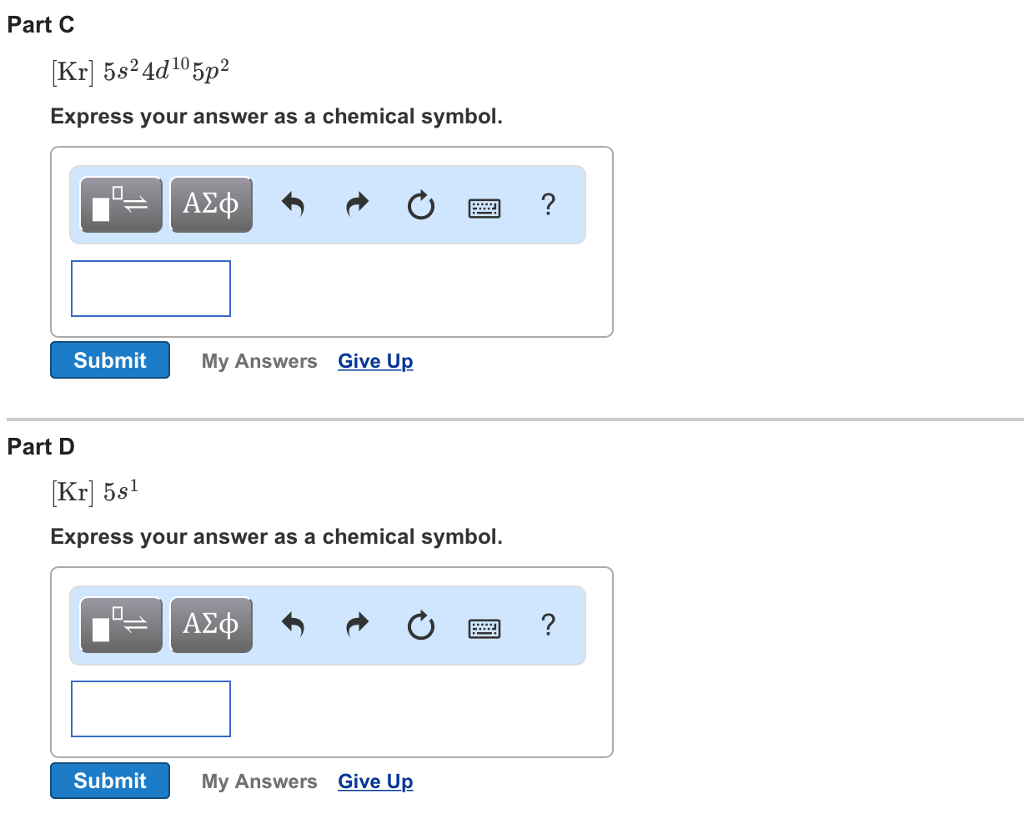Image resolution: width=1024 pixels, height=819 pixels.
Task: Open the help question mark in Part C
Action: 546,205
